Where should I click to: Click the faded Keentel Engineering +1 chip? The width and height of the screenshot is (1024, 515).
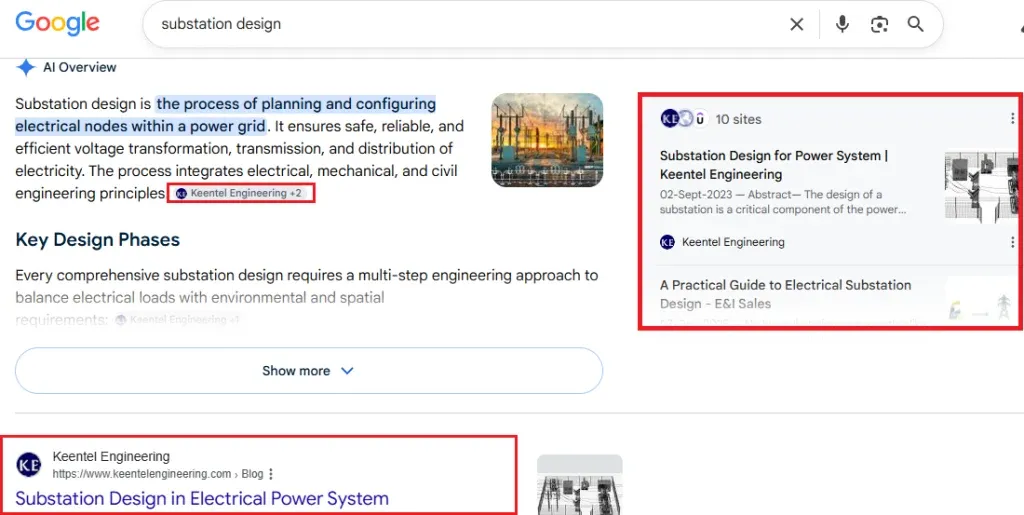178,320
